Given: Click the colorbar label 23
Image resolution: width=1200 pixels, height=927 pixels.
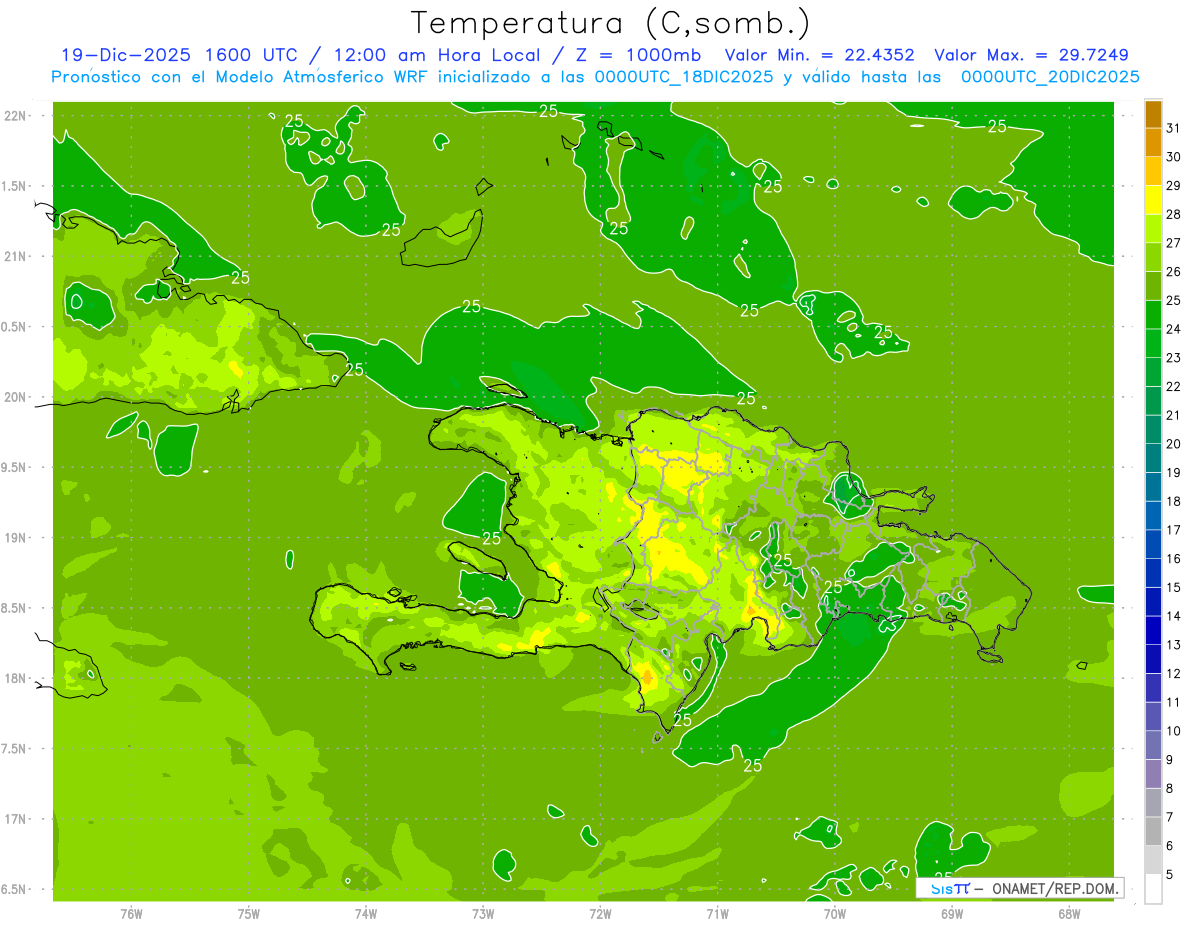Looking at the screenshot, I should pos(1174,358).
